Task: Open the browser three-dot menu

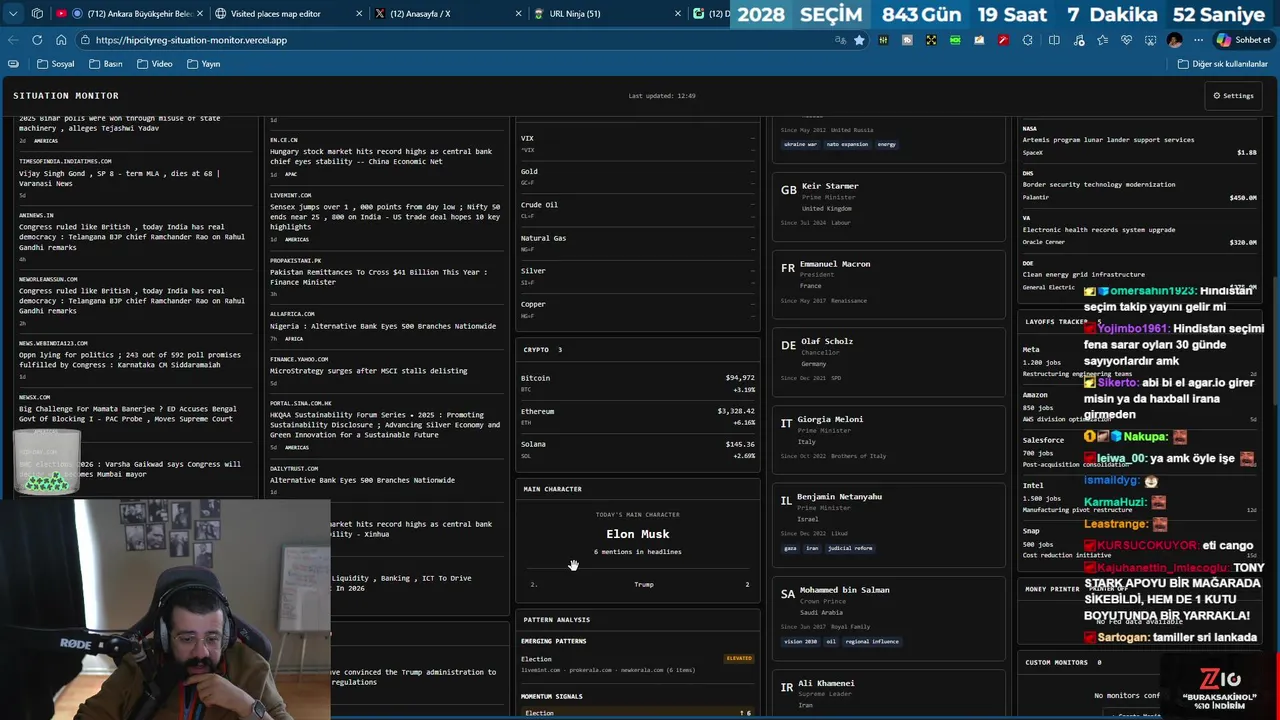Action: 1198,40
